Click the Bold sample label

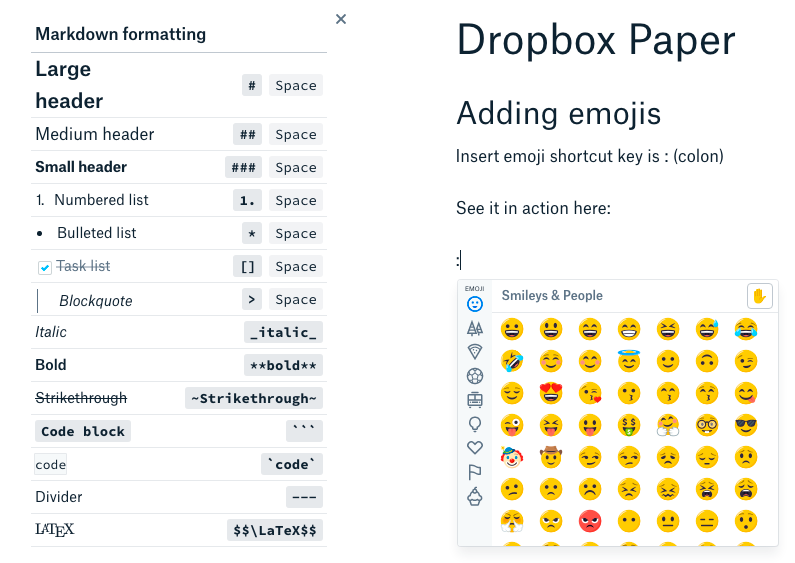51,365
